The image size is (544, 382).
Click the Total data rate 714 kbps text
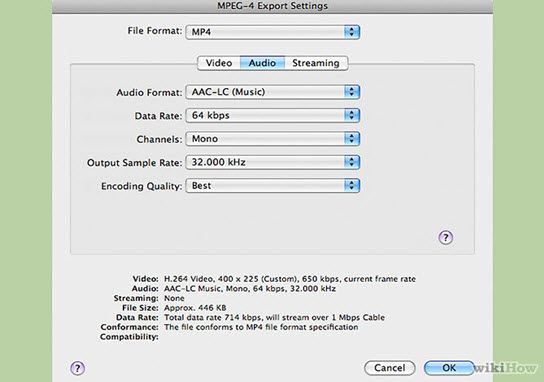(274, 317)
